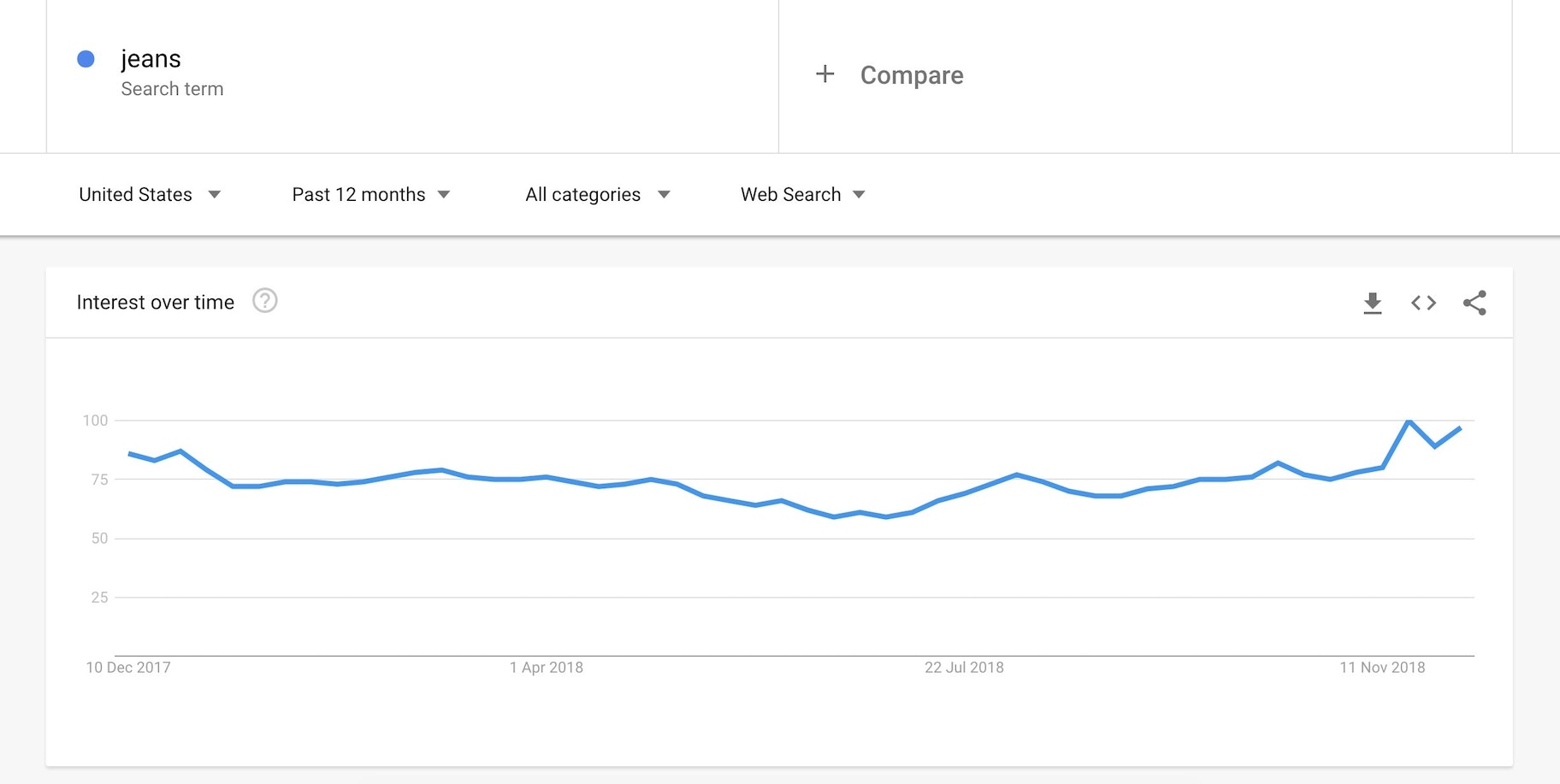Change the Web Search type dropdown
Screen dimensions: 1560x784
(x=802, y=195)
